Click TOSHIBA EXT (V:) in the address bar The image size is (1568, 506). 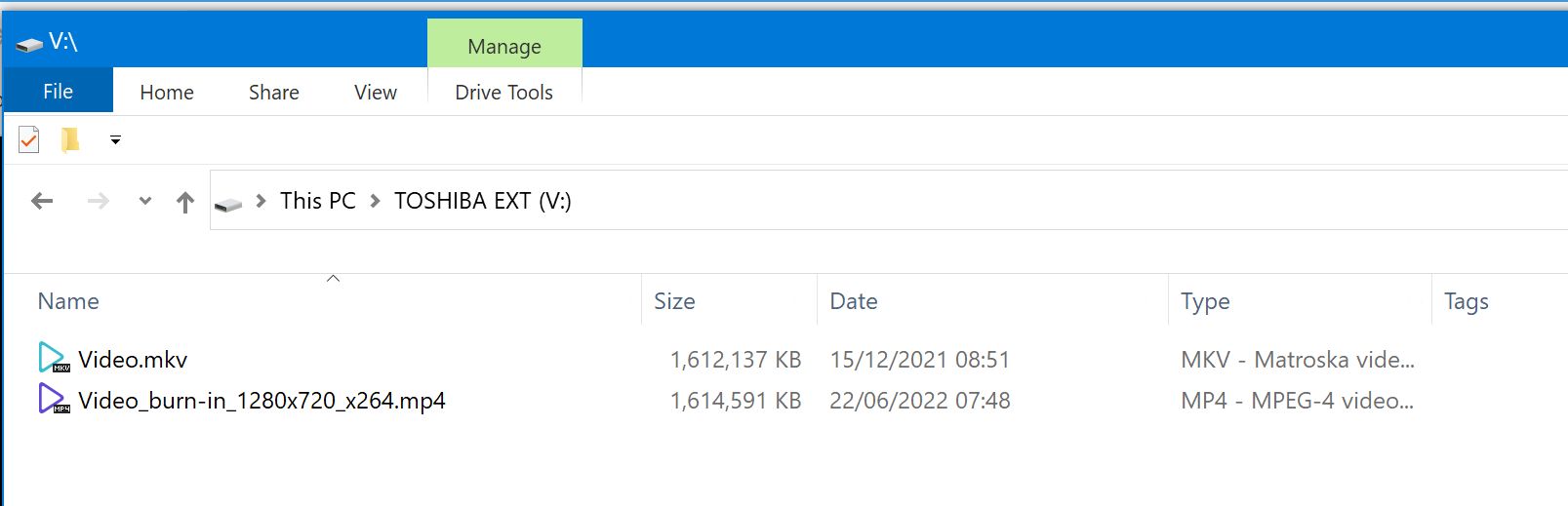tap(483, 201)
